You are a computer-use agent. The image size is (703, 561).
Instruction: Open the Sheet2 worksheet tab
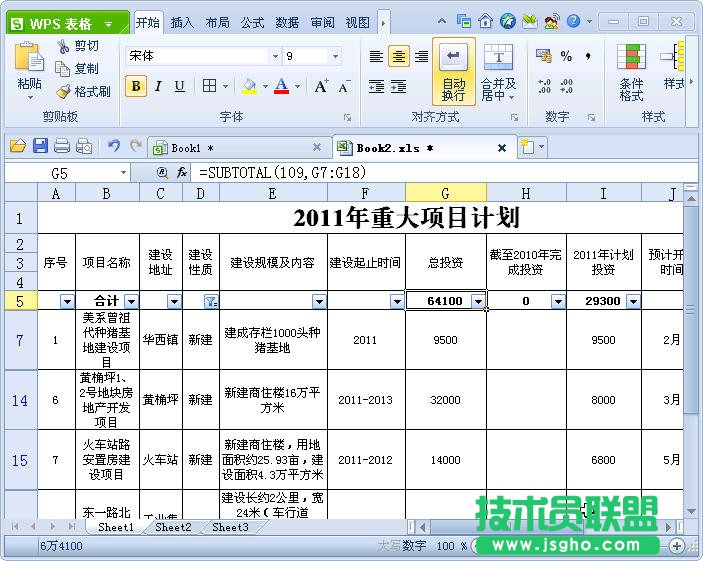click(x=173, y=527)
